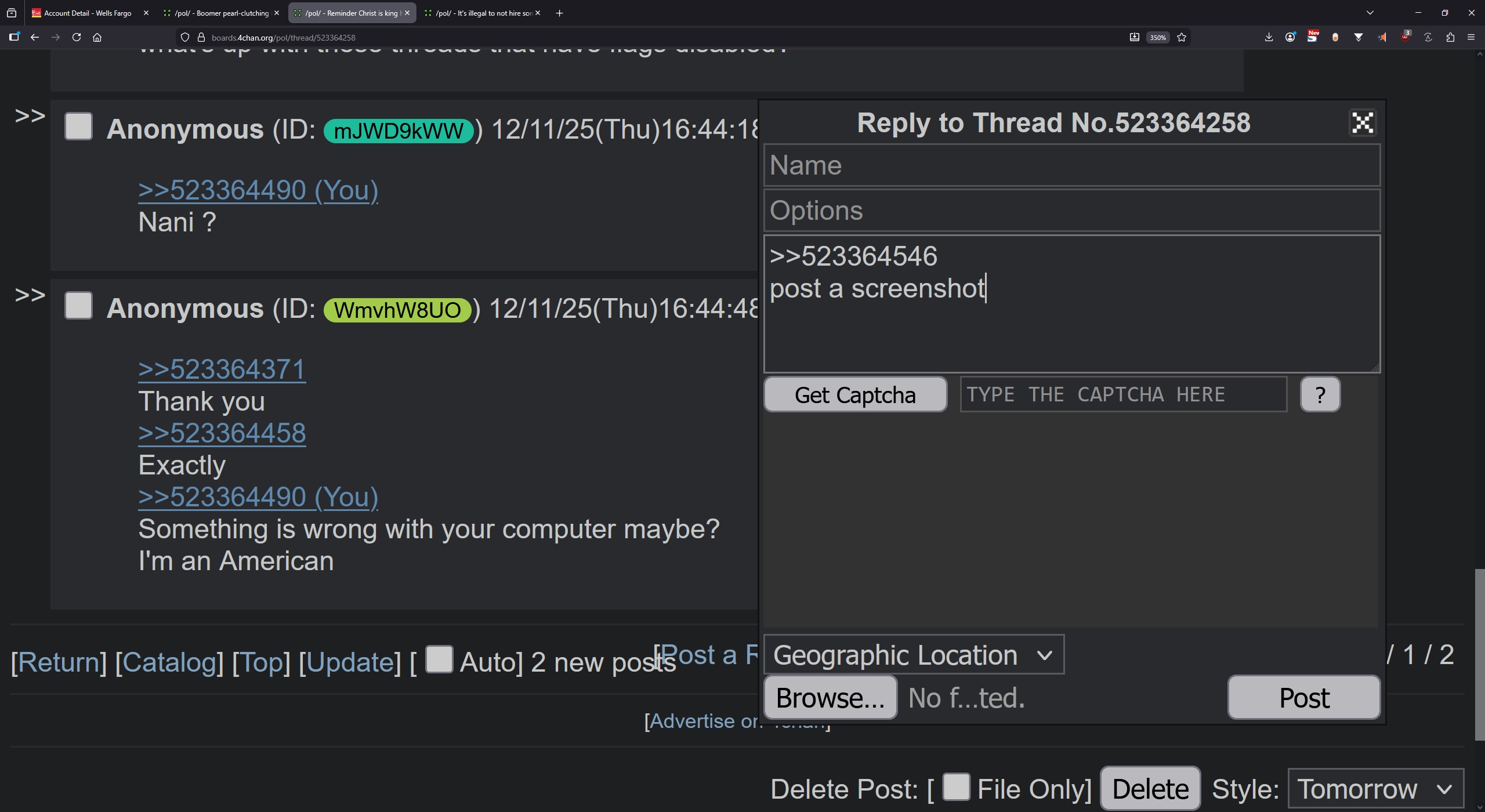Reset the 350% zoom level indicator
The height and width of the screenshot is (812, 1485).
point(1158,38)
